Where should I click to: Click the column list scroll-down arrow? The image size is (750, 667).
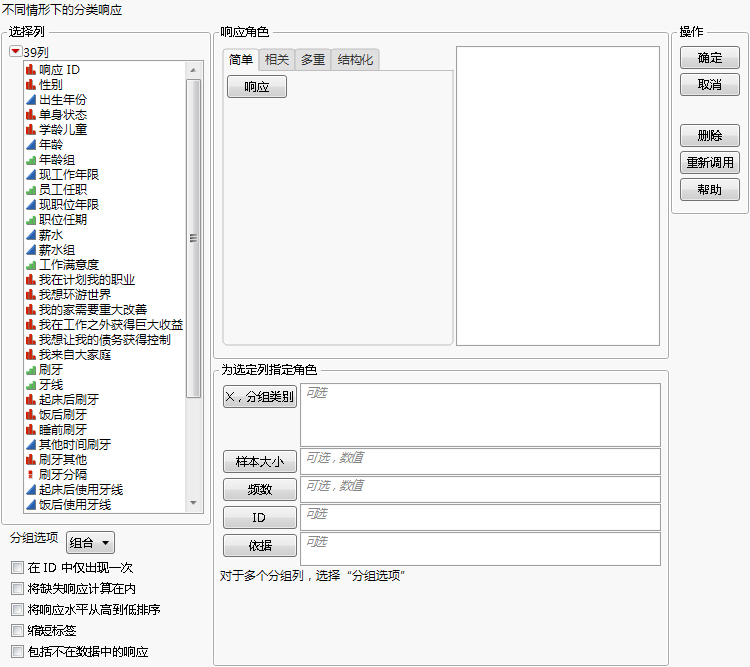coord(193,503)
